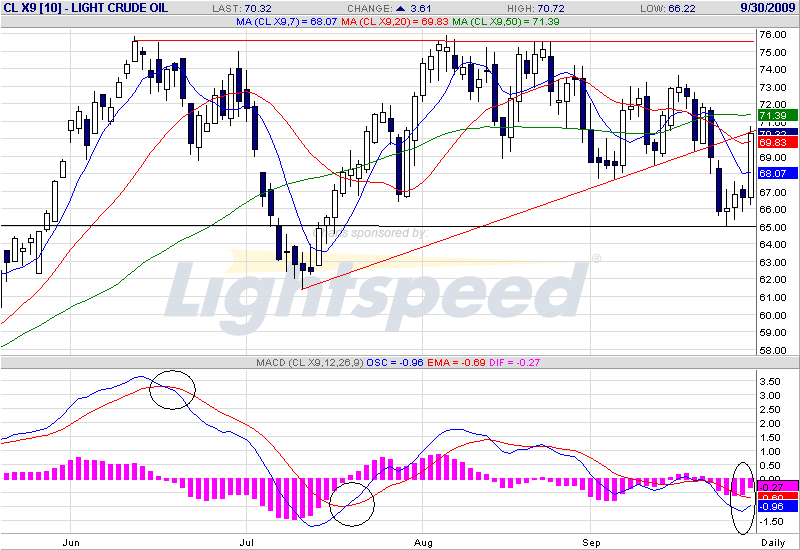Click the 3.50 MACD axis label
Image resolution: width=800 pixels, height=550 pixels.
[x=770, y=382]
